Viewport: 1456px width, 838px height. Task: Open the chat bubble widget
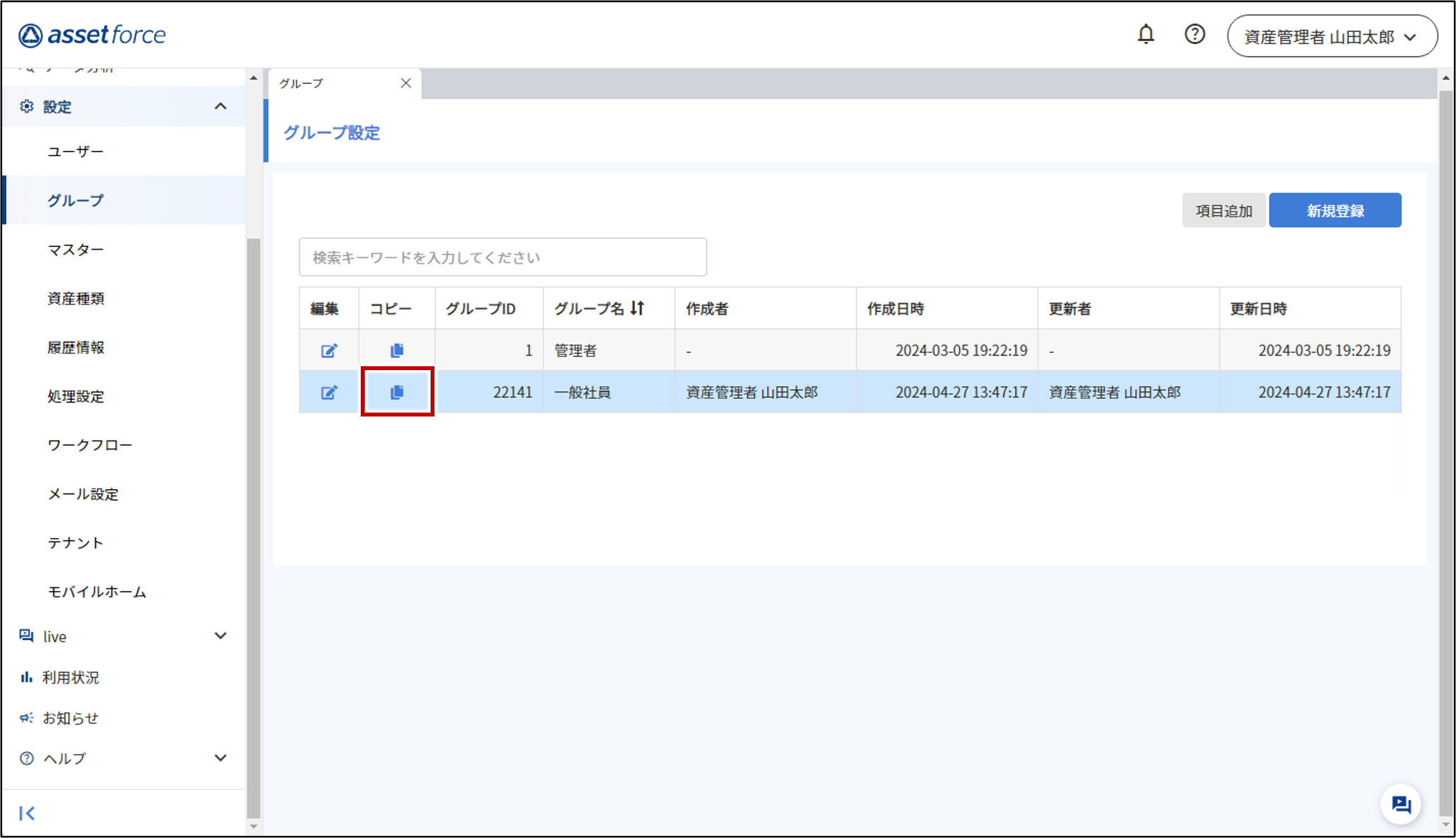(x=1401, y=804)
